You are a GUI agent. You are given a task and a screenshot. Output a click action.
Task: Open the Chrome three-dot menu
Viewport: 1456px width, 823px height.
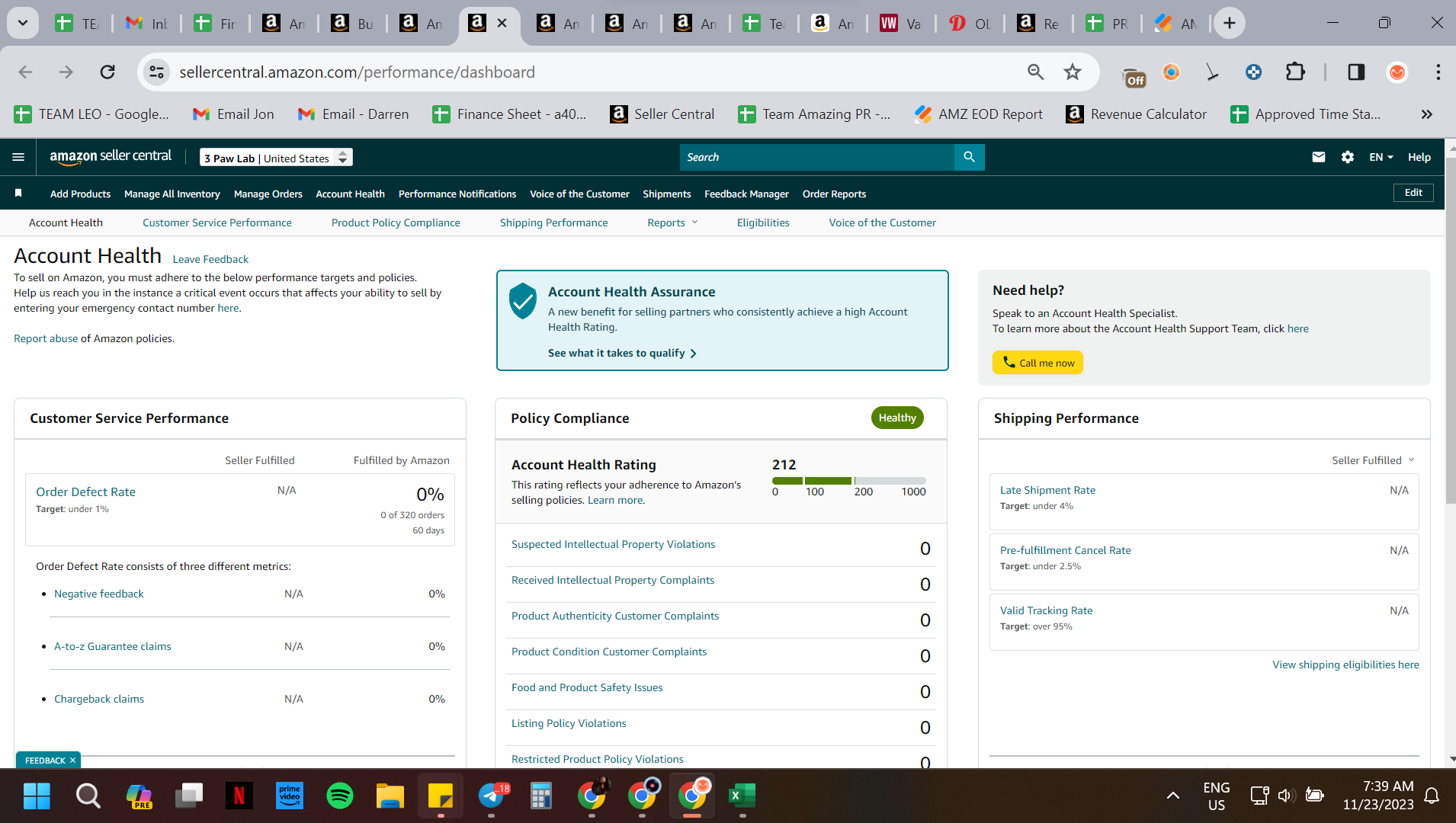click(x=1438, y=72)
